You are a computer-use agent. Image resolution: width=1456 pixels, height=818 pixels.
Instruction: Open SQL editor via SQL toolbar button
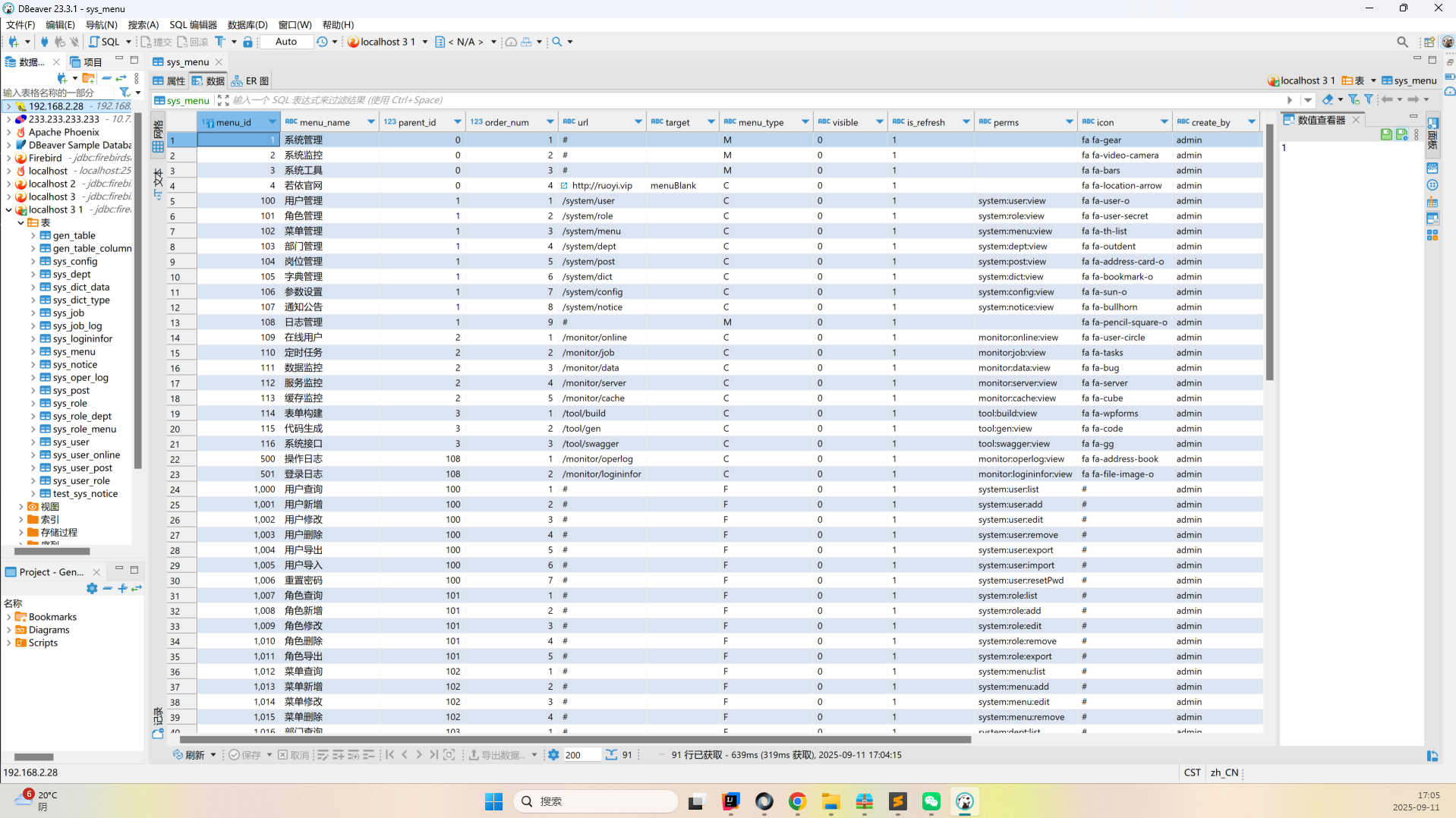point(105,42)
